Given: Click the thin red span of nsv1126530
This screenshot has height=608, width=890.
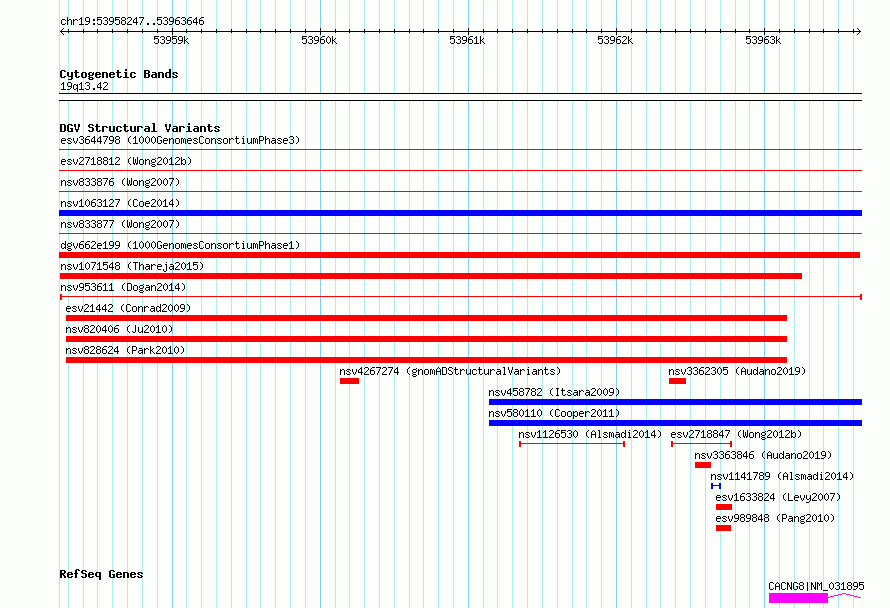Looking at the screenshot, I should pyautogui.click(x=572, y=444).
